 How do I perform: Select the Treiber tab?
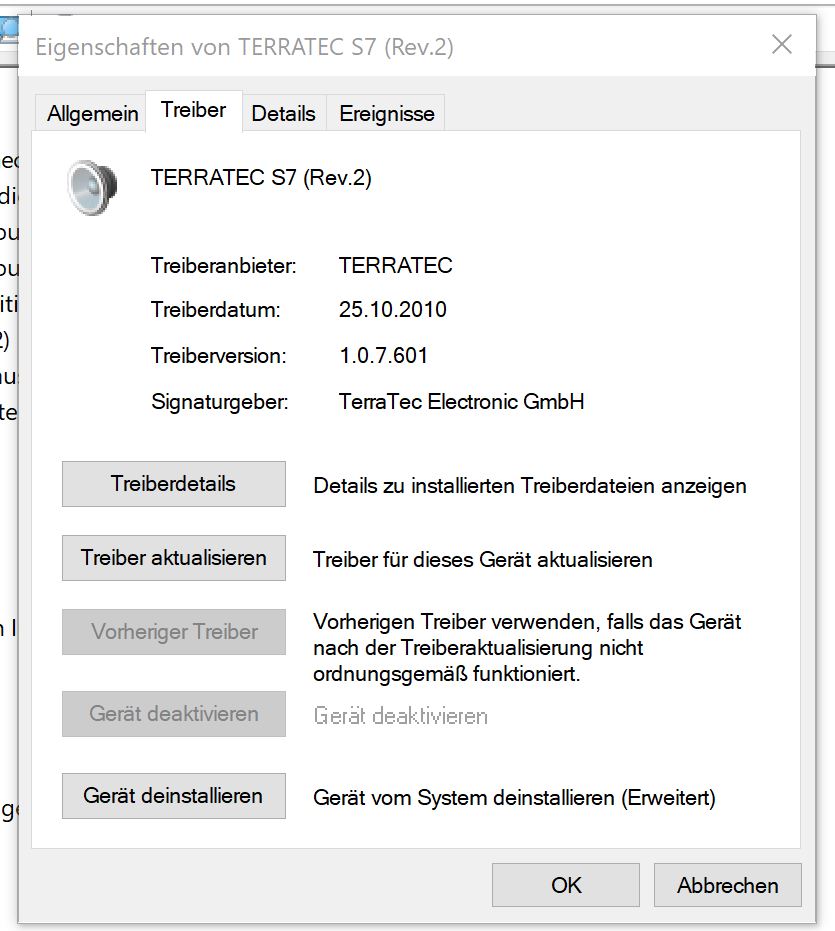point(193,111)
